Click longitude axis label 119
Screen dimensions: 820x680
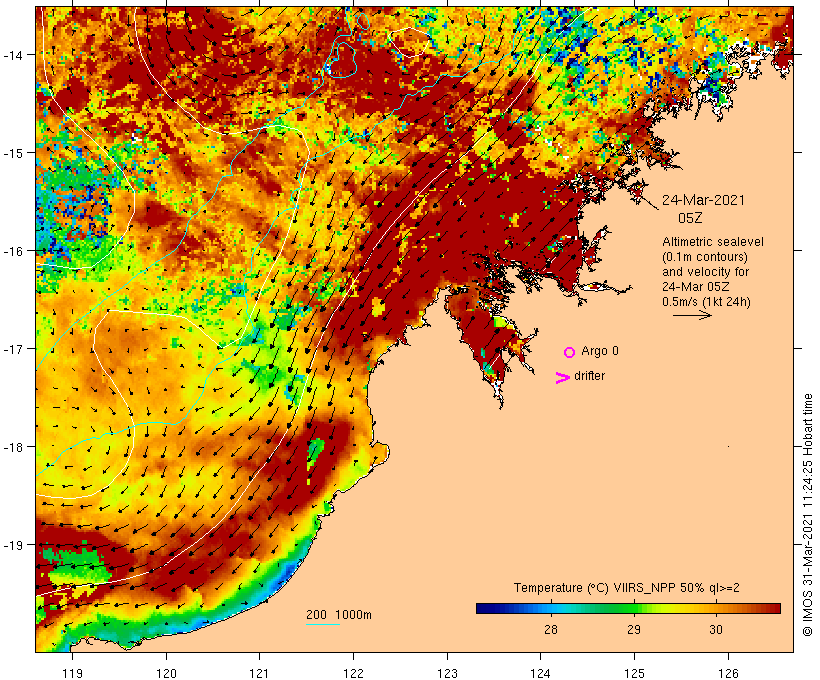point(72,673)
